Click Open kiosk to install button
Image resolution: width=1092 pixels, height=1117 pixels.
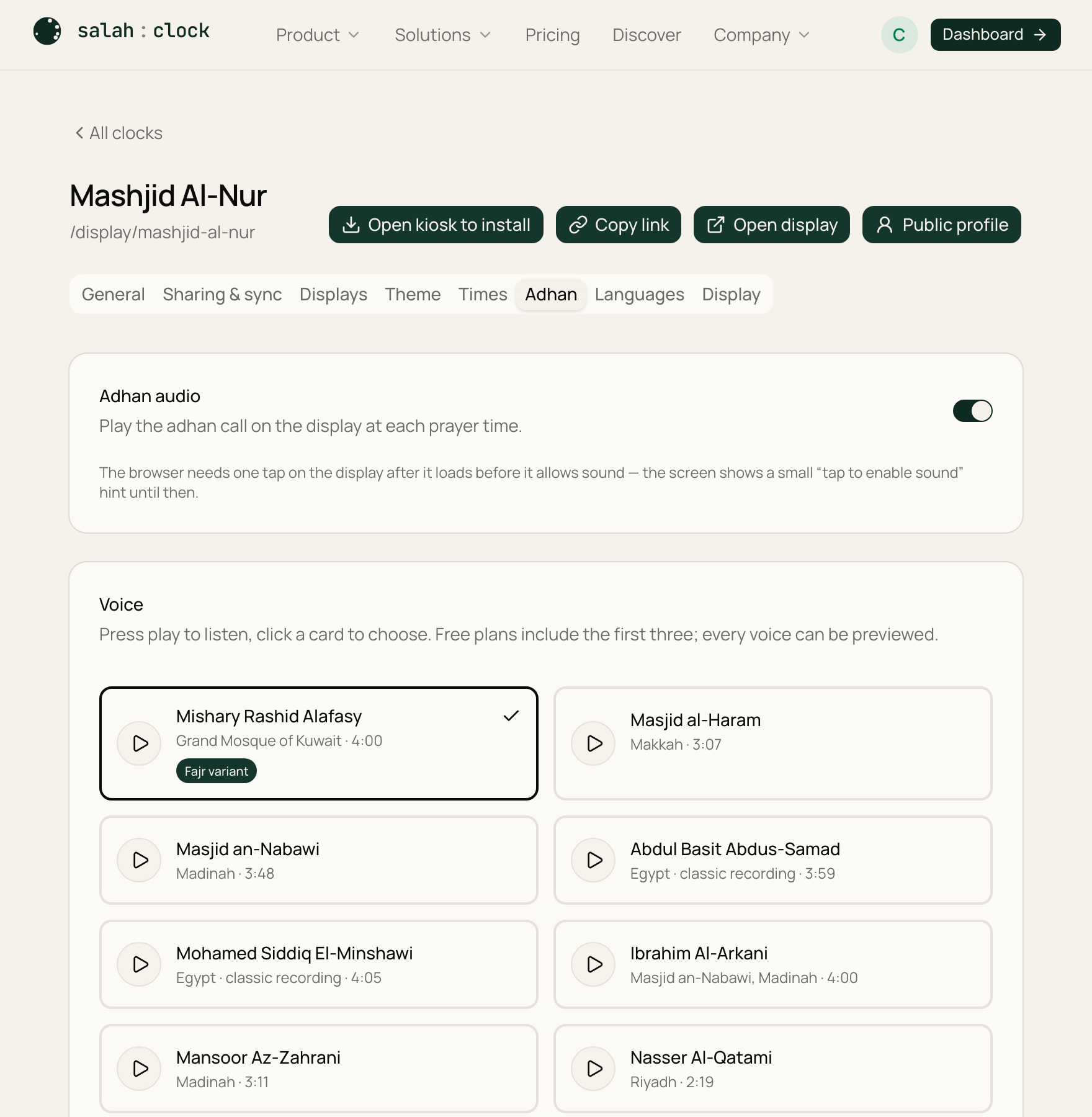[436, 225]
